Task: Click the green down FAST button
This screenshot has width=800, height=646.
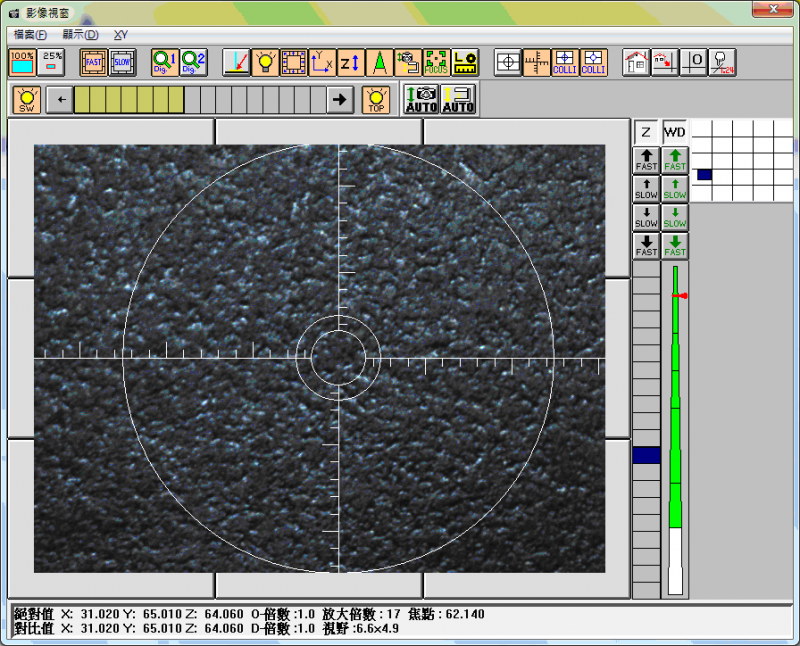Action: click(x=675, y=246)
